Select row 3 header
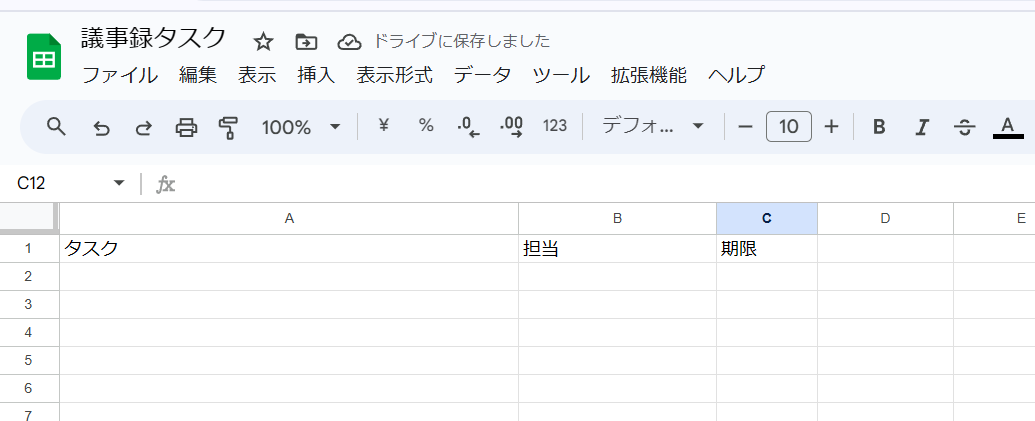This screenshot has width=1035, height=421. click(29, 304)
